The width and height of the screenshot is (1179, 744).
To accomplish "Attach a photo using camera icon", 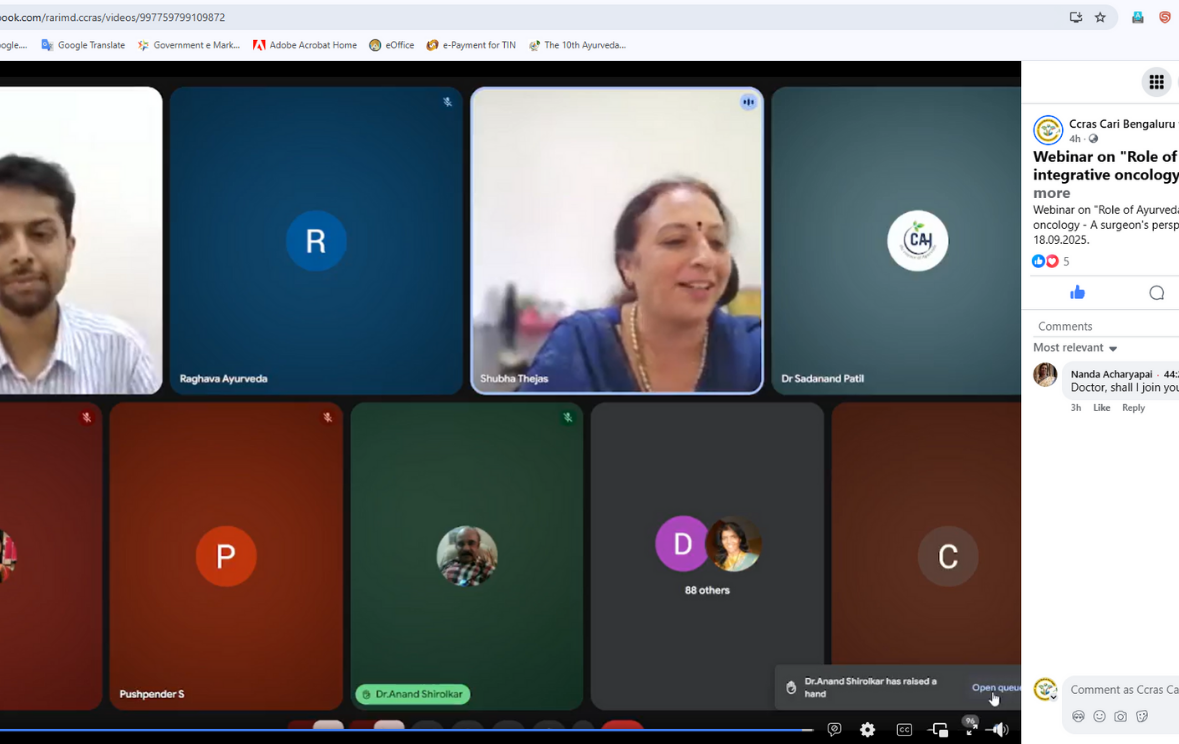I will click(1120, 716).
